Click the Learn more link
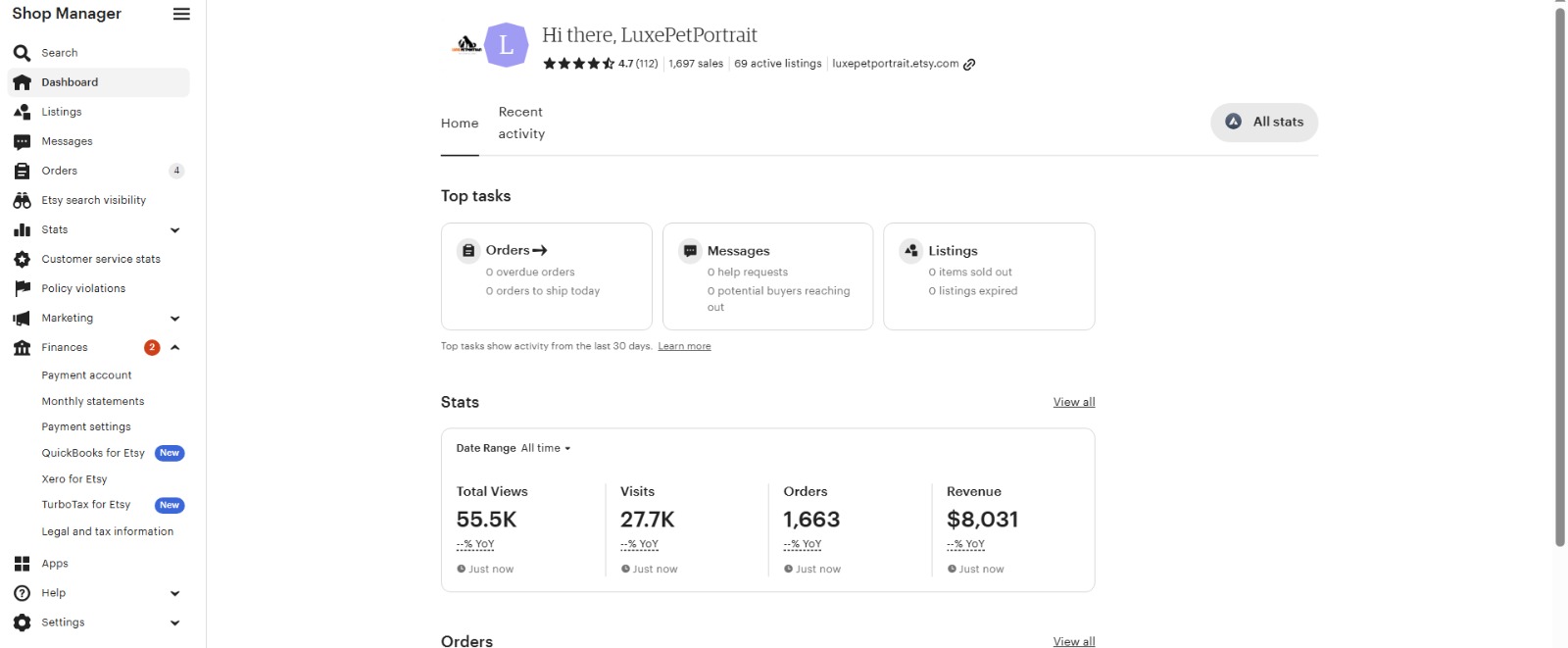This screenshot has height=648, width=1568. (x=684, y=346)
